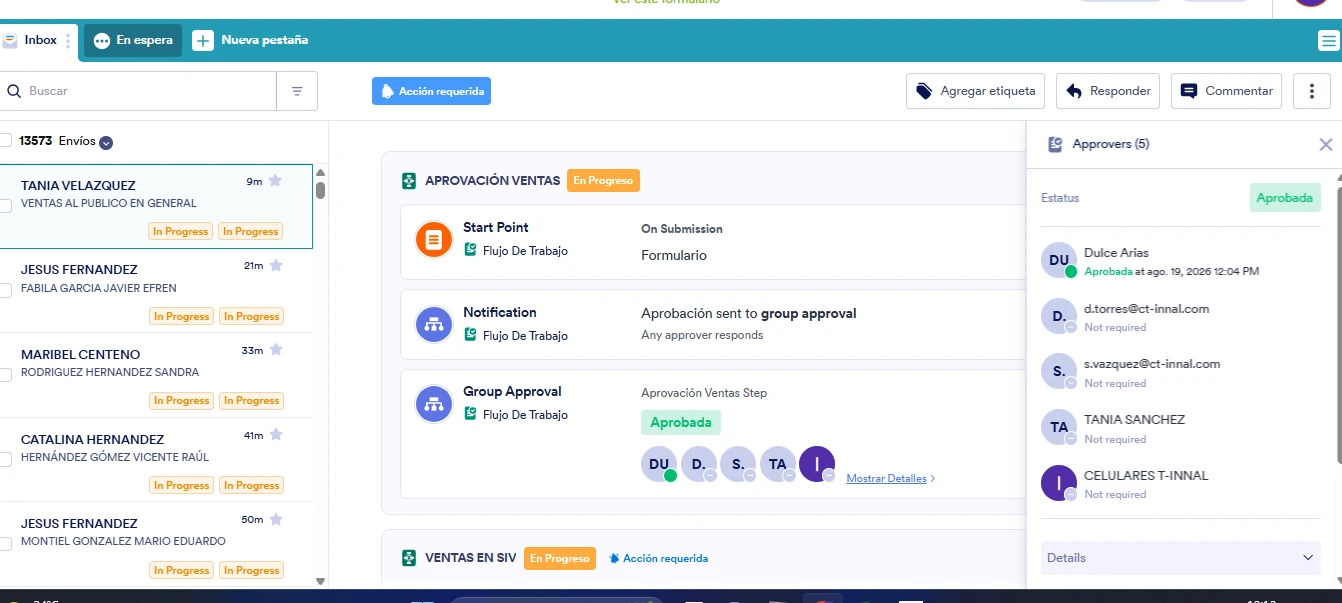The height and width of the screenshot is (603, 1342).
Task: Click d.torres@ct-innal.com avatar
Action: point(1059,316)
